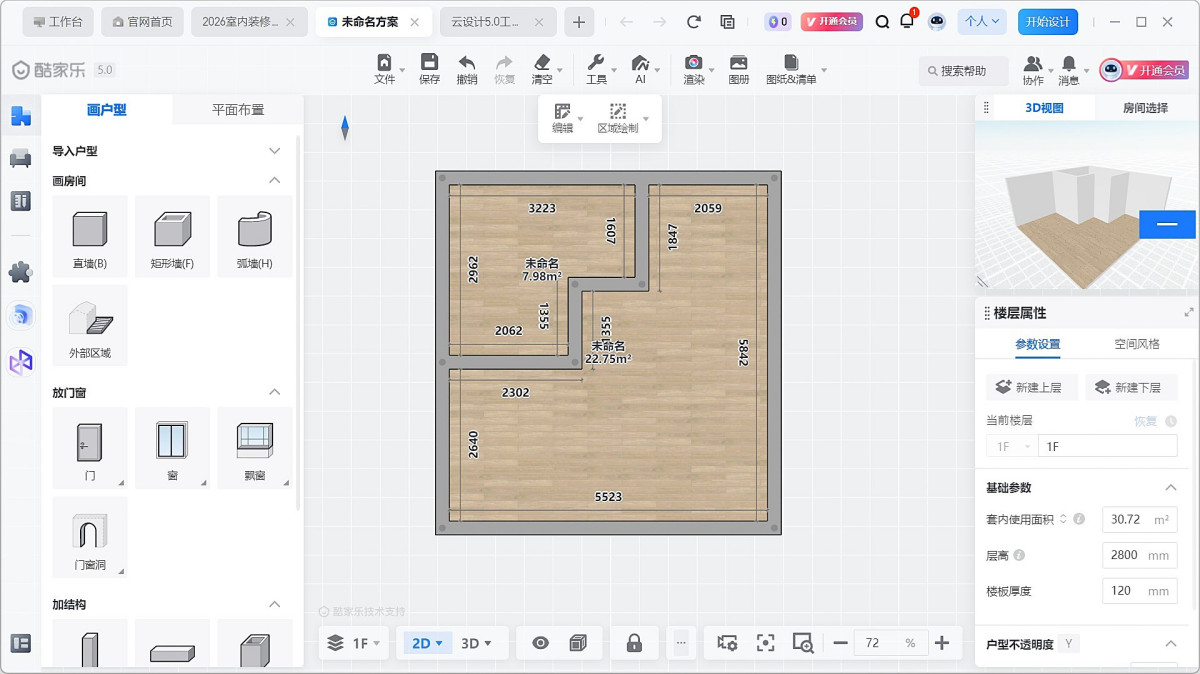Toggle the eye visibility button in bottom bar
Image resolution: width=1200 pixels, height=674 pixels.
540,643
